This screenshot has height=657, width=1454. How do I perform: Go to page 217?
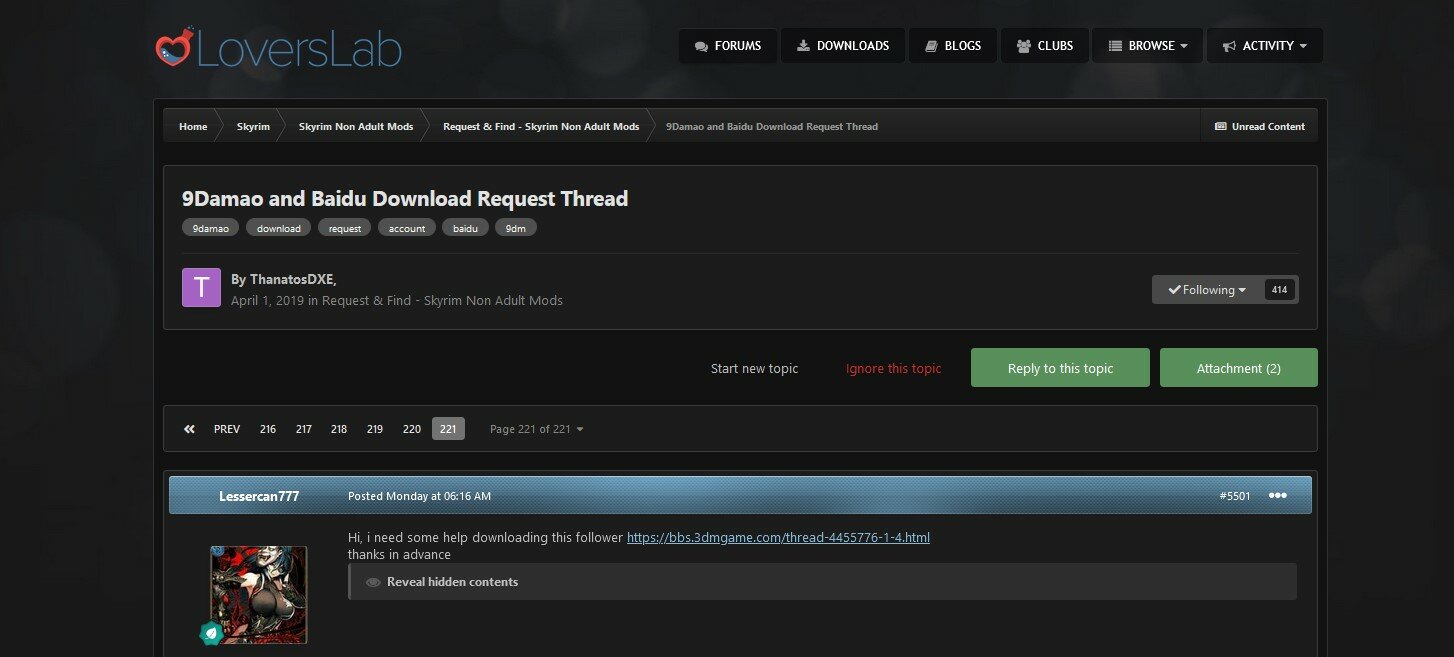303,429
